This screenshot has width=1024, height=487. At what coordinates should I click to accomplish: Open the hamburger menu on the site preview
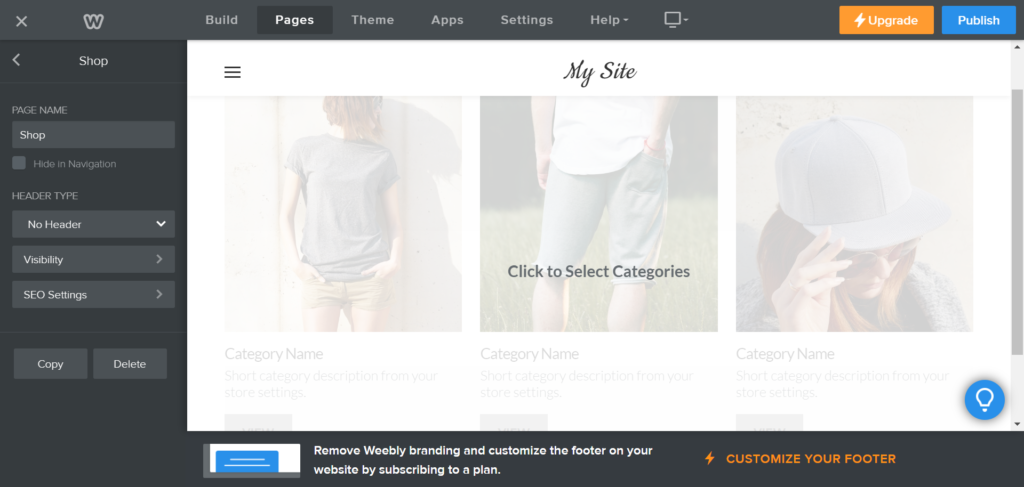[233, 72]
